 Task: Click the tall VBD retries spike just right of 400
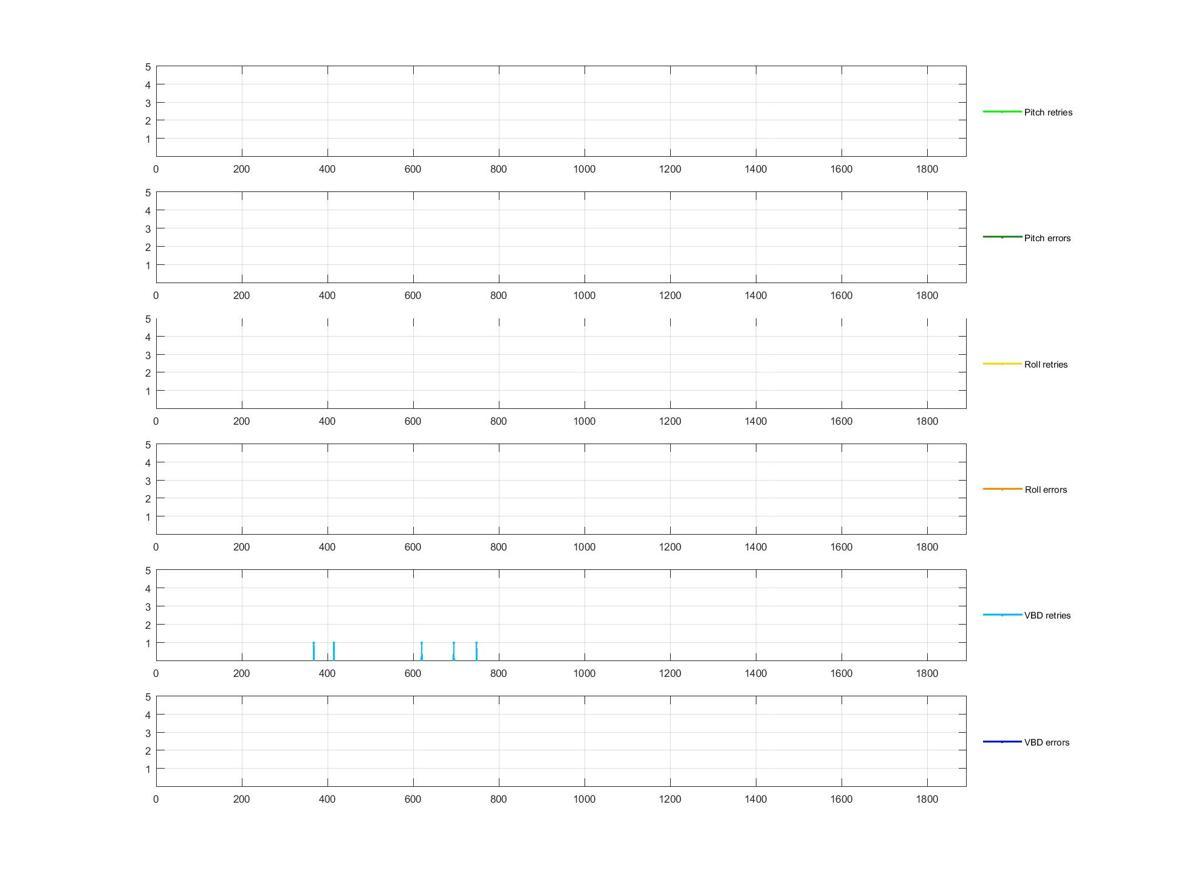click(333, 651)
